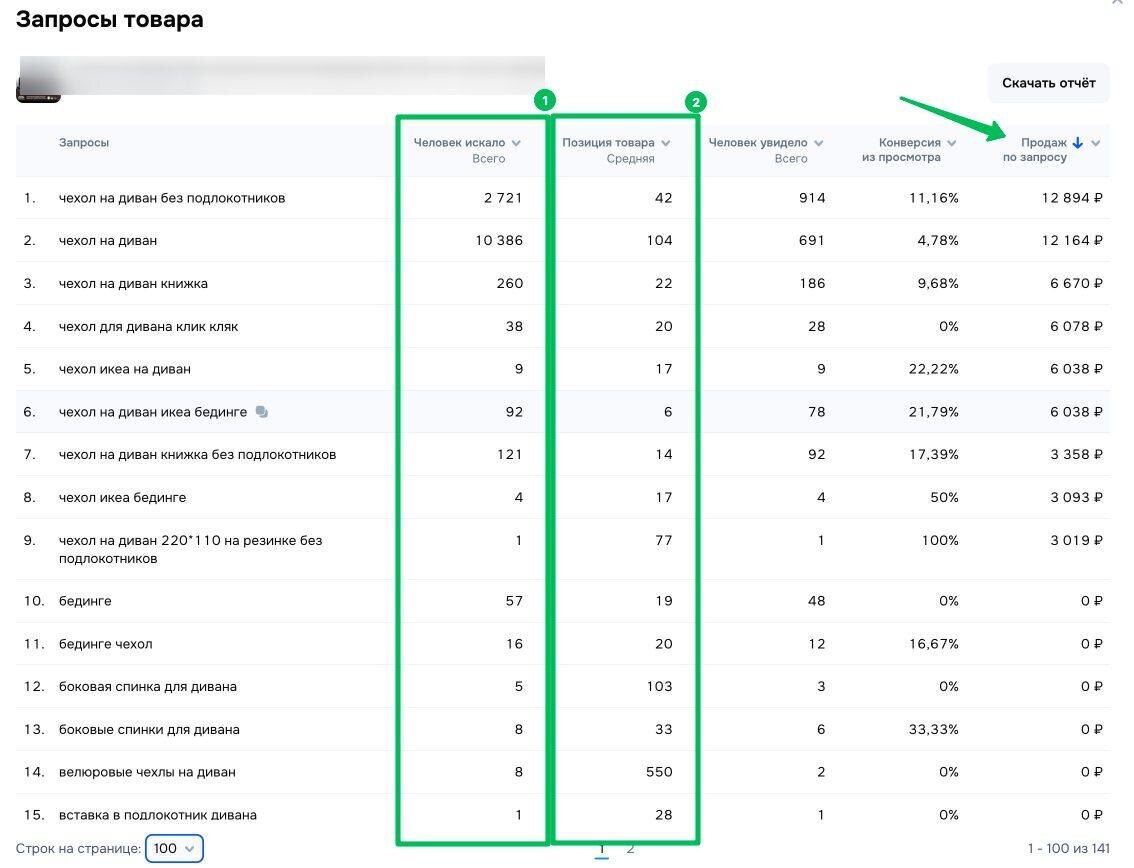Click the average position value 42
The image size is (1134, 868).
point(664,197)
